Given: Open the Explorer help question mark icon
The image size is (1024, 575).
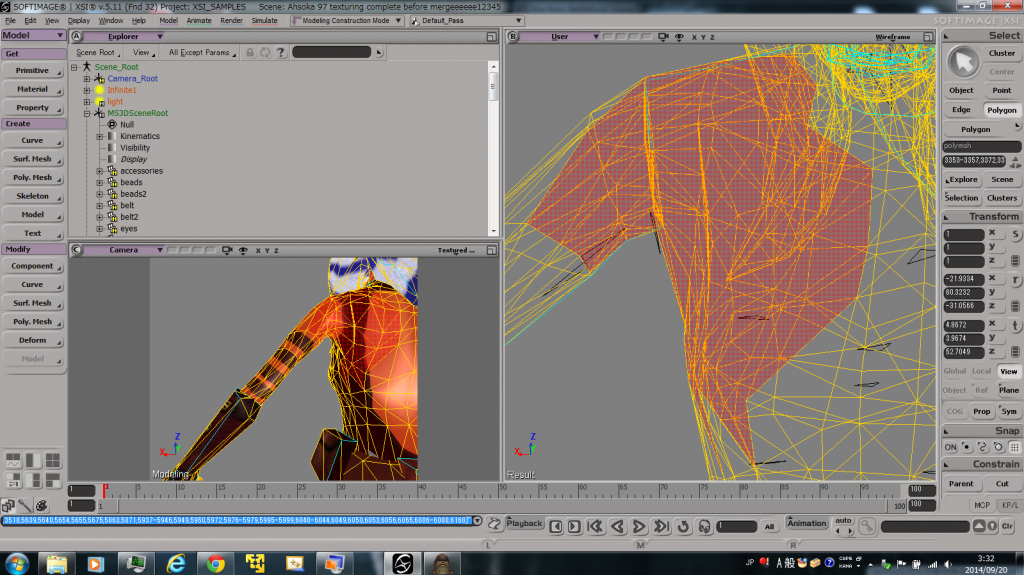Looking at the screenshot, I should 281,52.
